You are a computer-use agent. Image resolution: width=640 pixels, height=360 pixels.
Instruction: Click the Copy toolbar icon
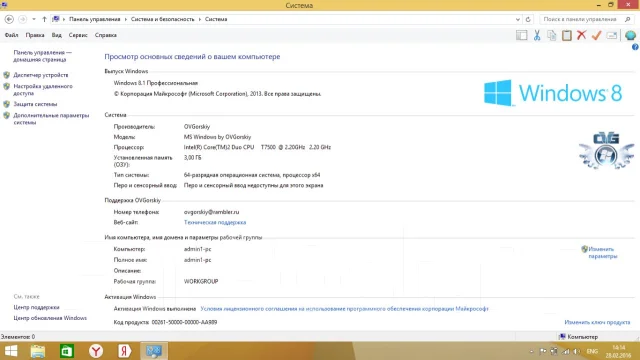pyautogui.click(x=551, y=35)
